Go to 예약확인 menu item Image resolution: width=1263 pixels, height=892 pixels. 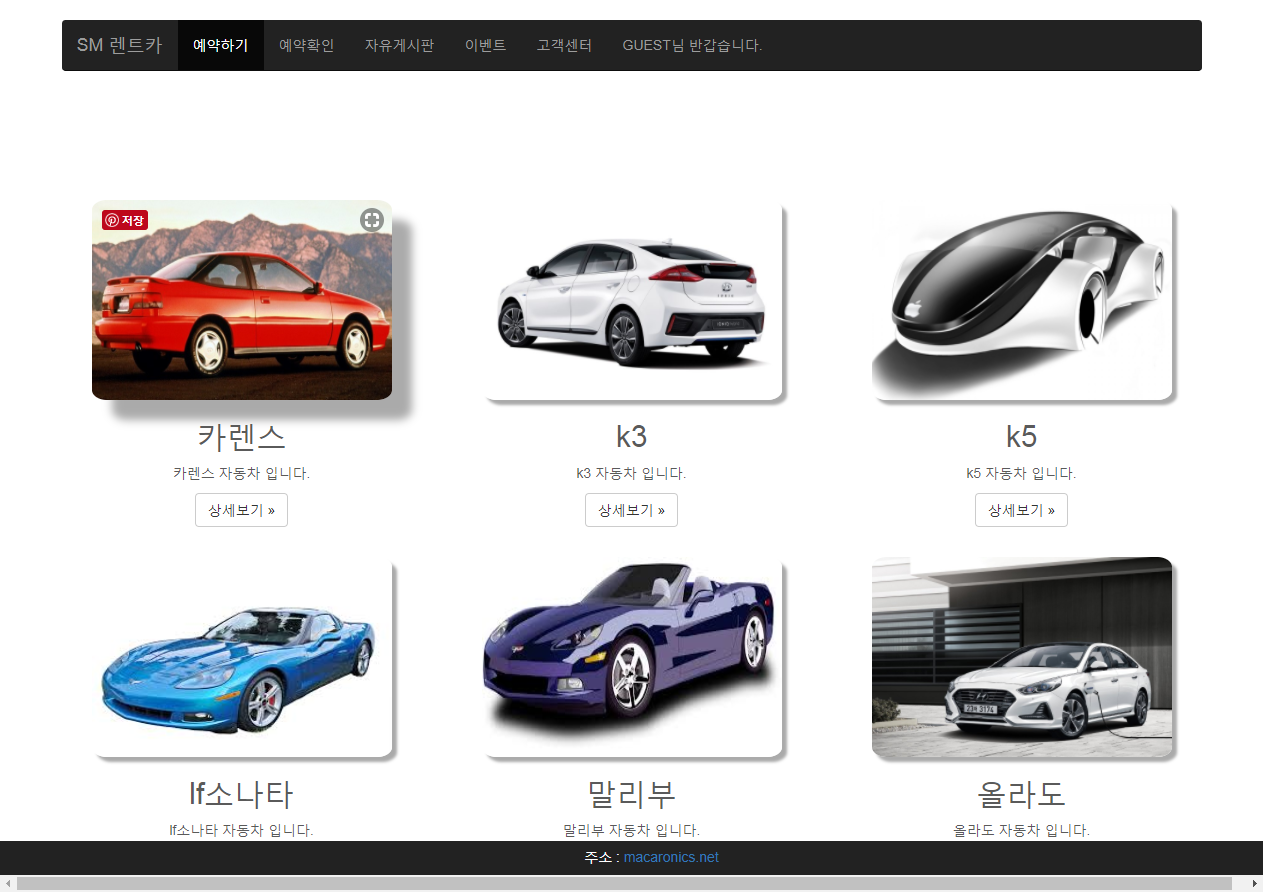click(306, 45)
